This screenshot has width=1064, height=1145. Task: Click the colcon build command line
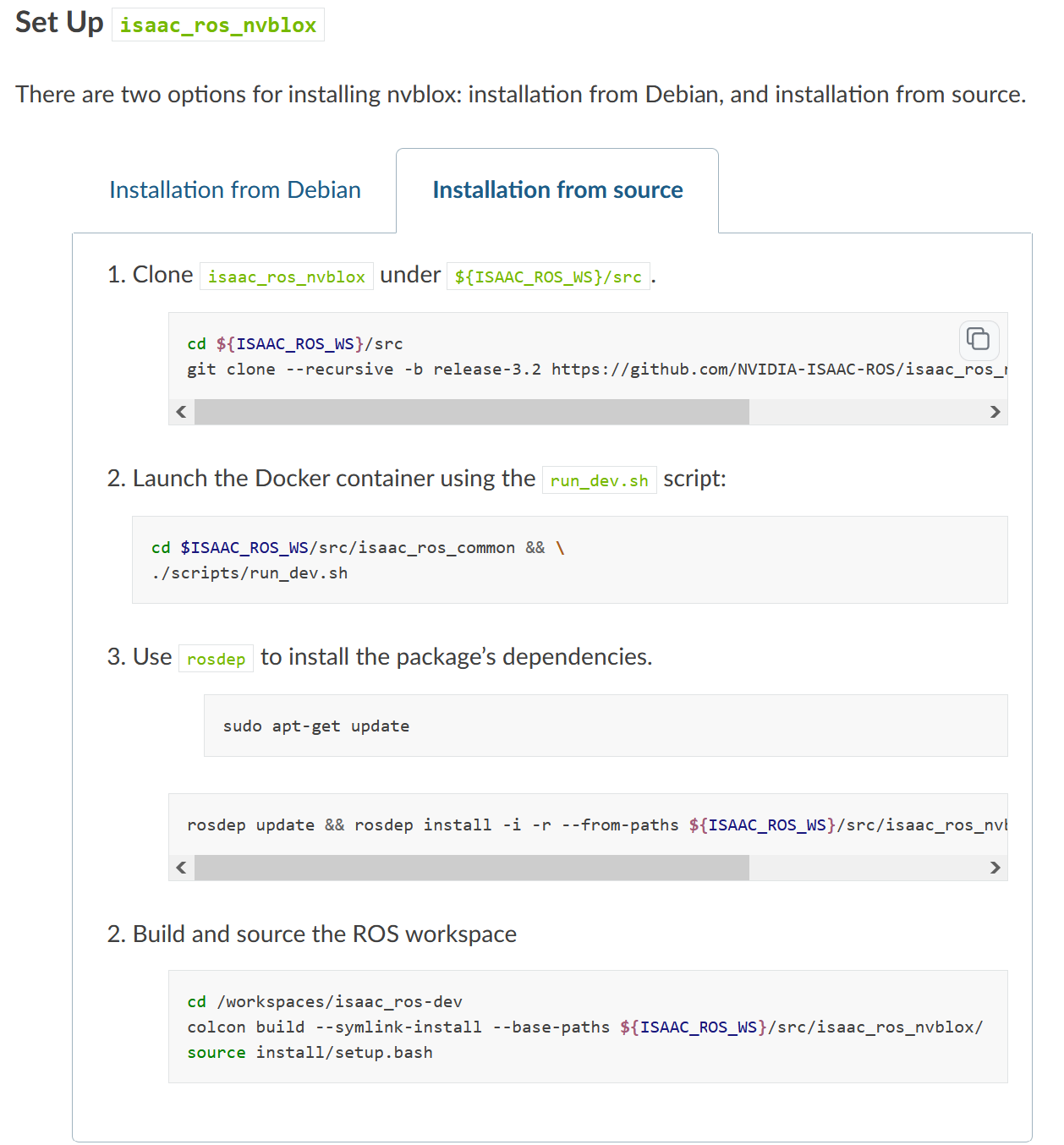click(584, 1027)
